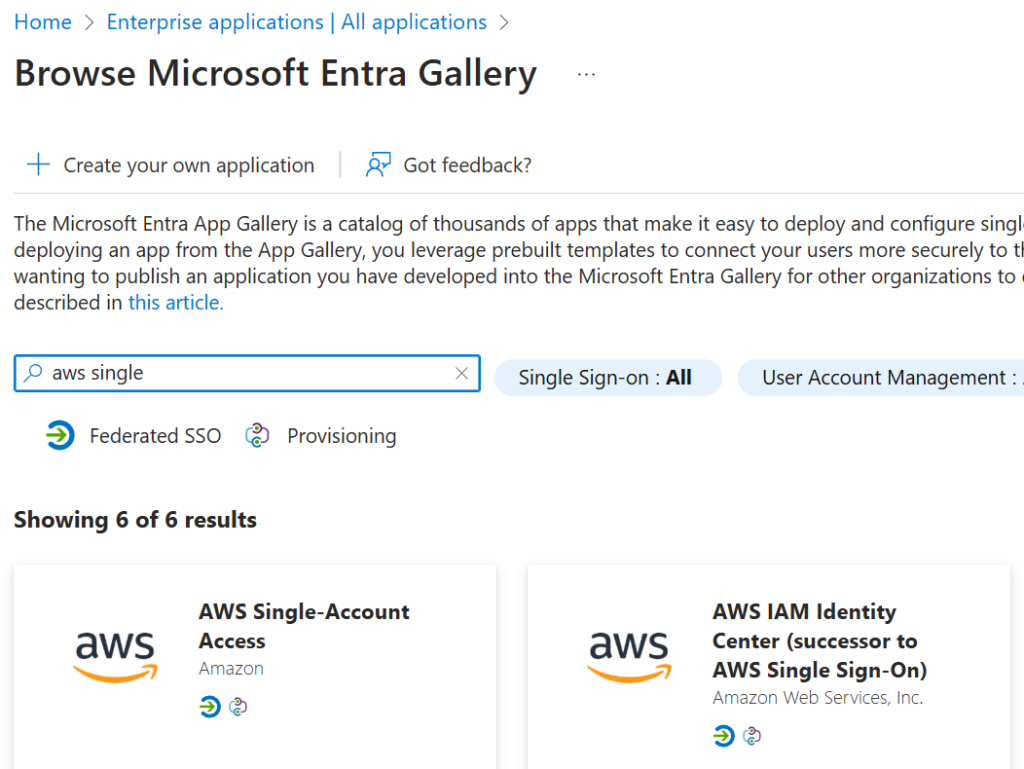Open Enterprise applications | All applications breadcrumb
The height and width of the screenshot is (769, 1024).
[x=296, y=22]
